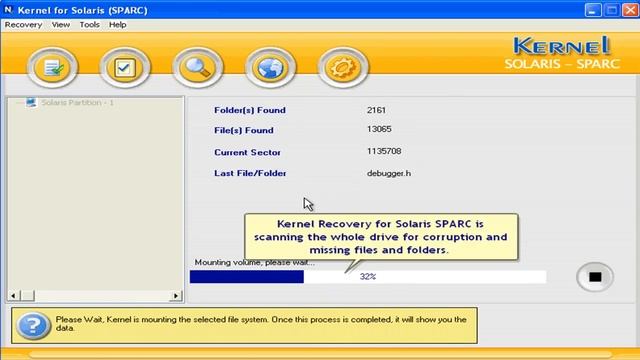Click the blue question mark help icon
Image resolution: width=640 pixels, height=360 pixels.
click(x=33, y=325)
